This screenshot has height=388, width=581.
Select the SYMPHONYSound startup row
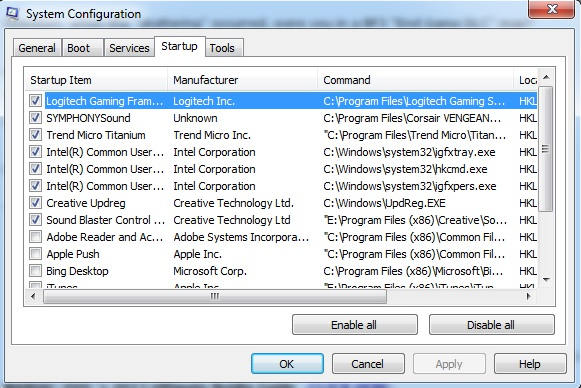[x=282, y=118]
